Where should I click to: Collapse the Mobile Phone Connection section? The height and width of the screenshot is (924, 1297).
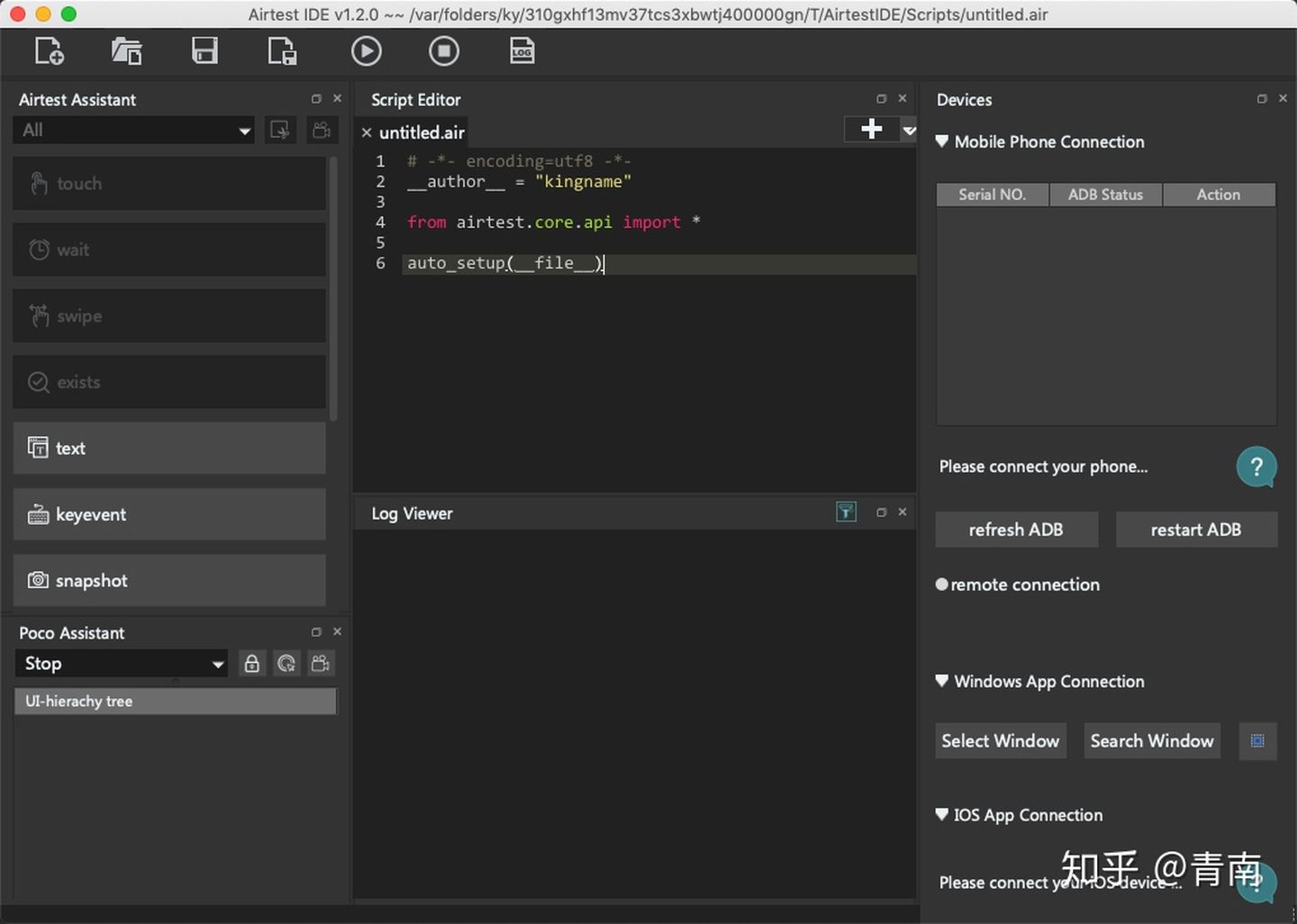coord(942,141)
